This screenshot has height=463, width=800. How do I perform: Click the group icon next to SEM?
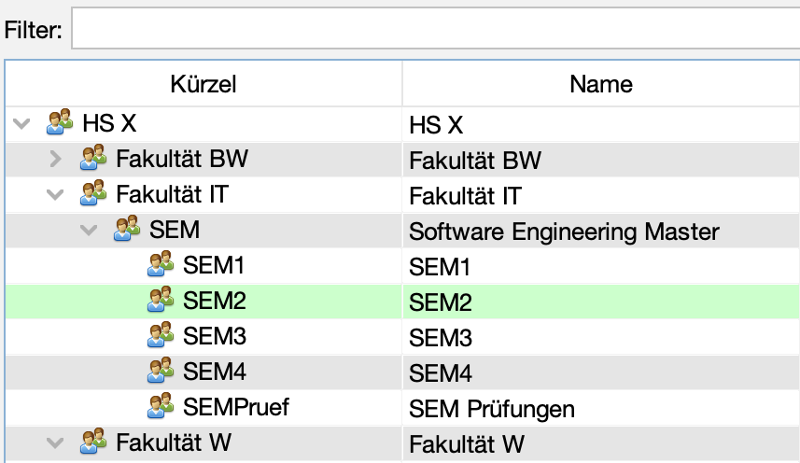coord(127,229)
